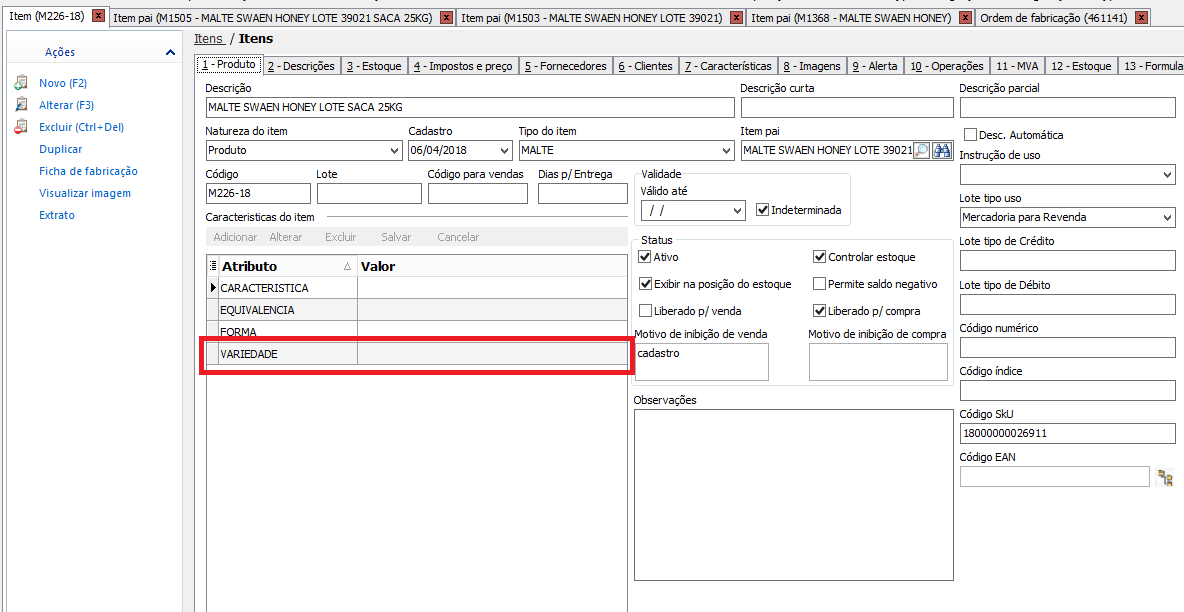
Task: Enable Permite saldo negativo
Action: [x=819, y=284]
